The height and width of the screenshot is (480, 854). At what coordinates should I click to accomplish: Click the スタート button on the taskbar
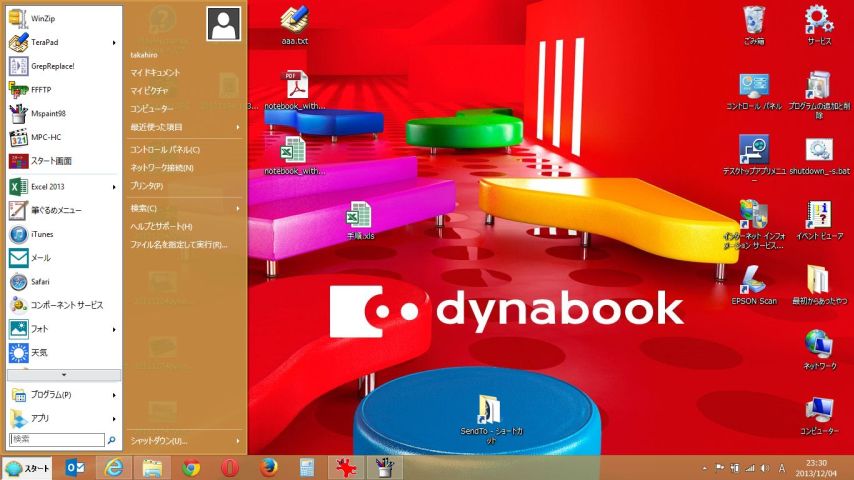27,468
